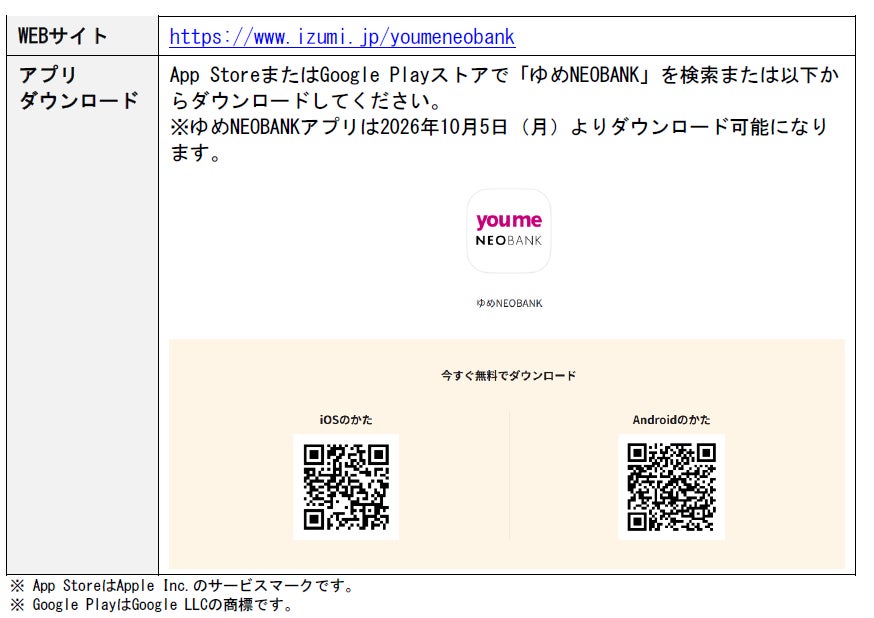This screenshot has height=618, width=874.
Task: Click the 2026年10月5日 download availability note
Action: coord(499,139)
